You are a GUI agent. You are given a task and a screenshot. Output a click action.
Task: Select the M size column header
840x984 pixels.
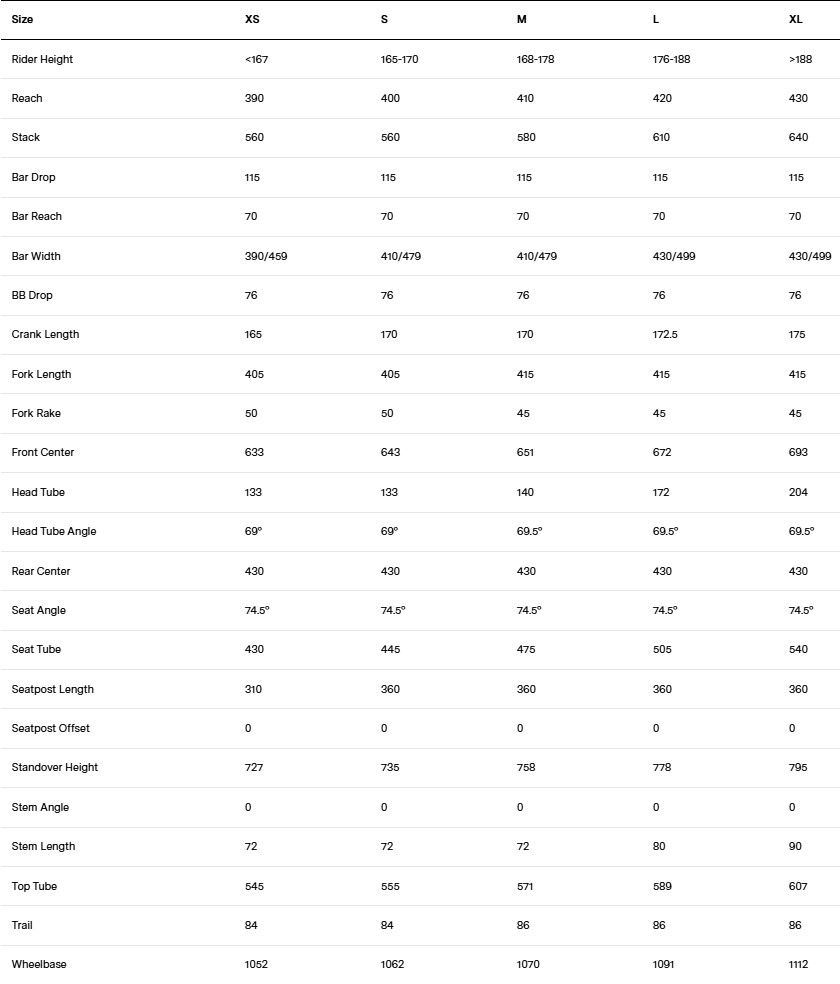click(x=521, y=19)
